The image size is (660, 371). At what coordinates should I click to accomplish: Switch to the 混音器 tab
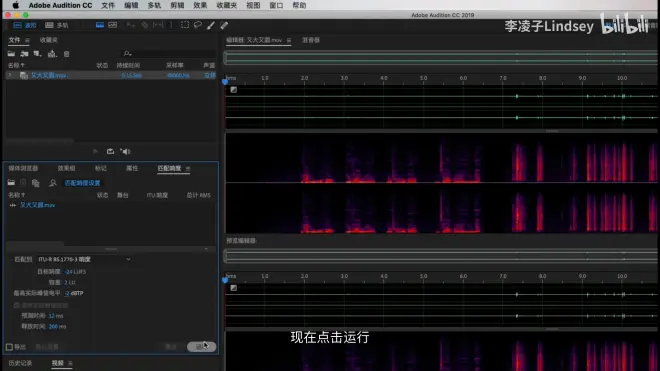[311, 40]
